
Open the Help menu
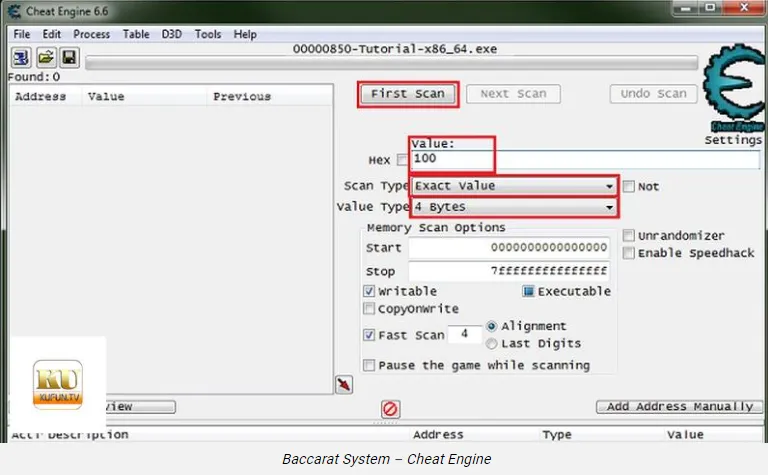tap(245, 34)
